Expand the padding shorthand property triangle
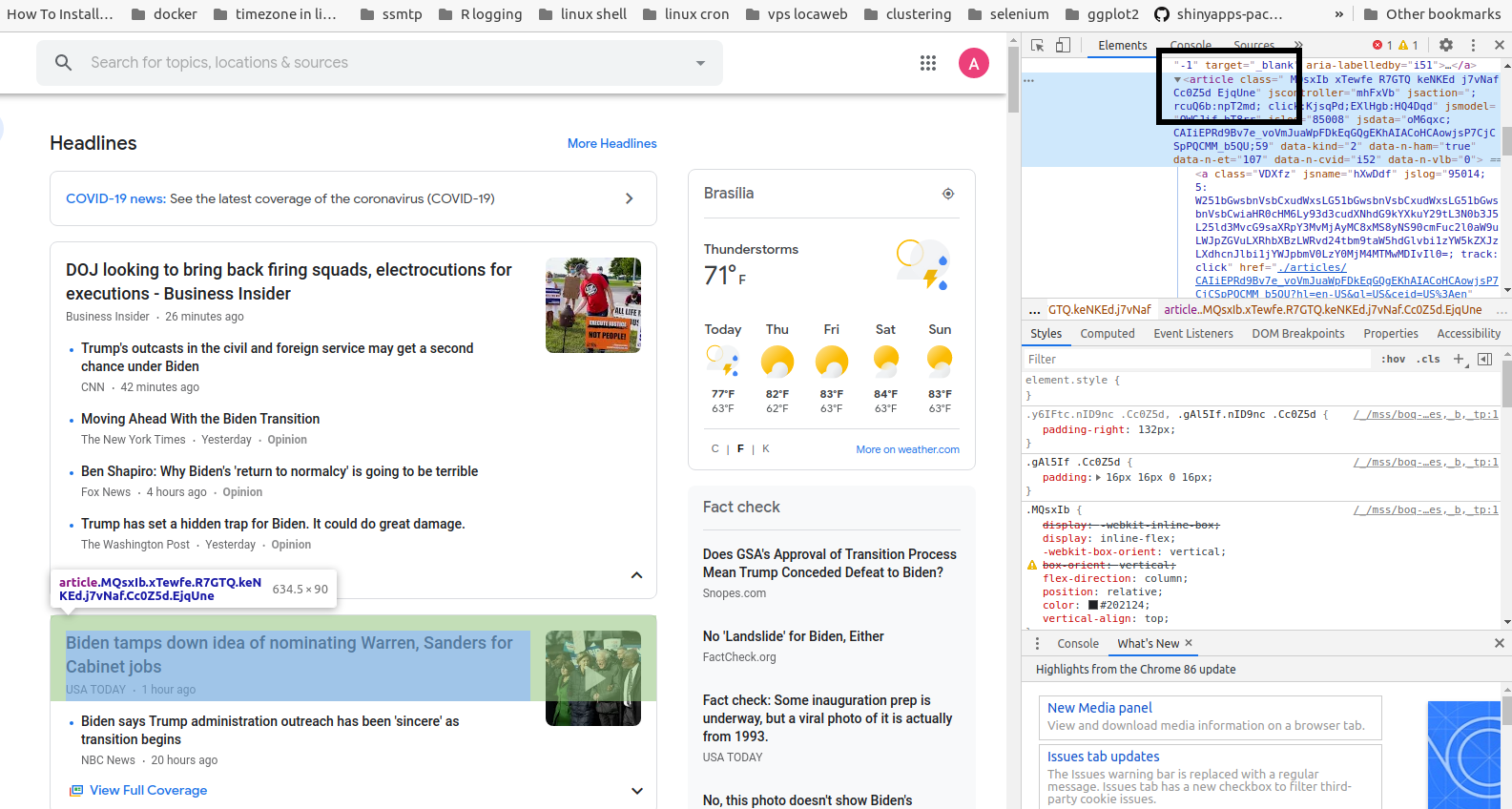The image size is (1512, 809). [1098, 478]
